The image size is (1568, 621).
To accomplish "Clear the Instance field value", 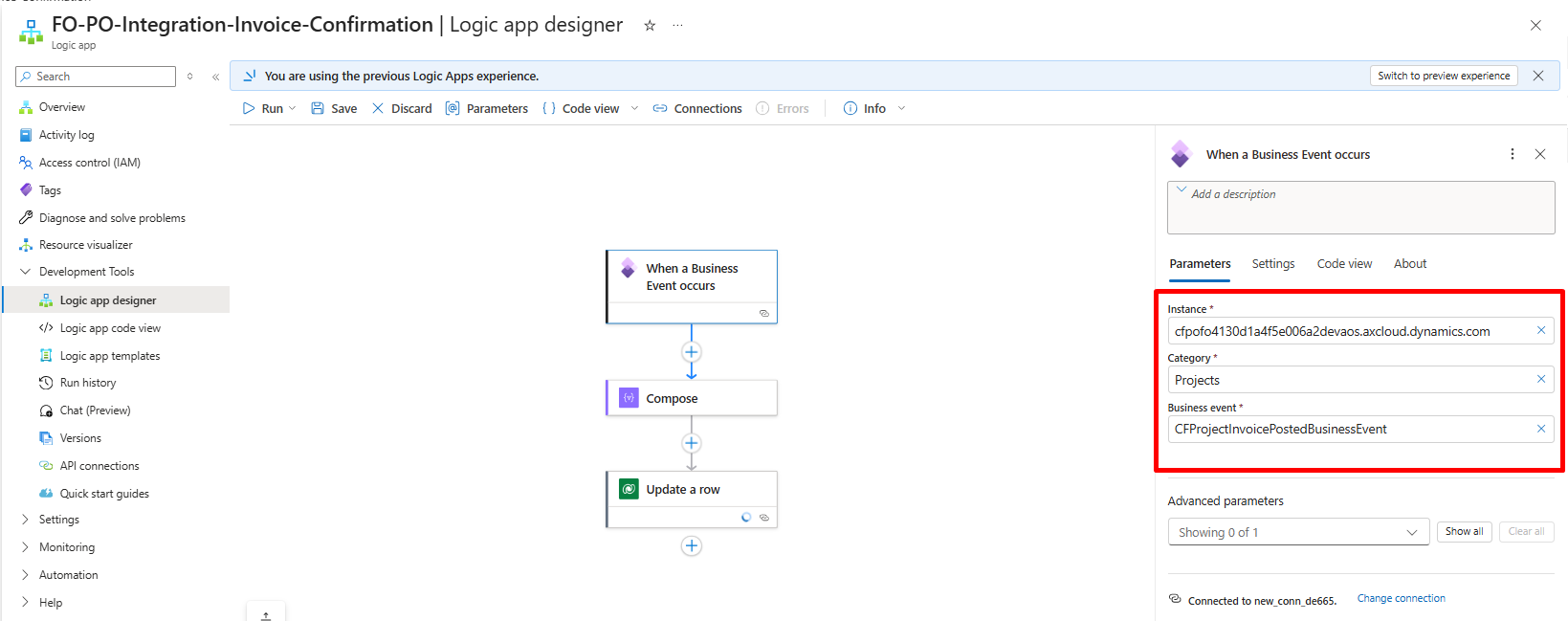I will coord(1541,330).
